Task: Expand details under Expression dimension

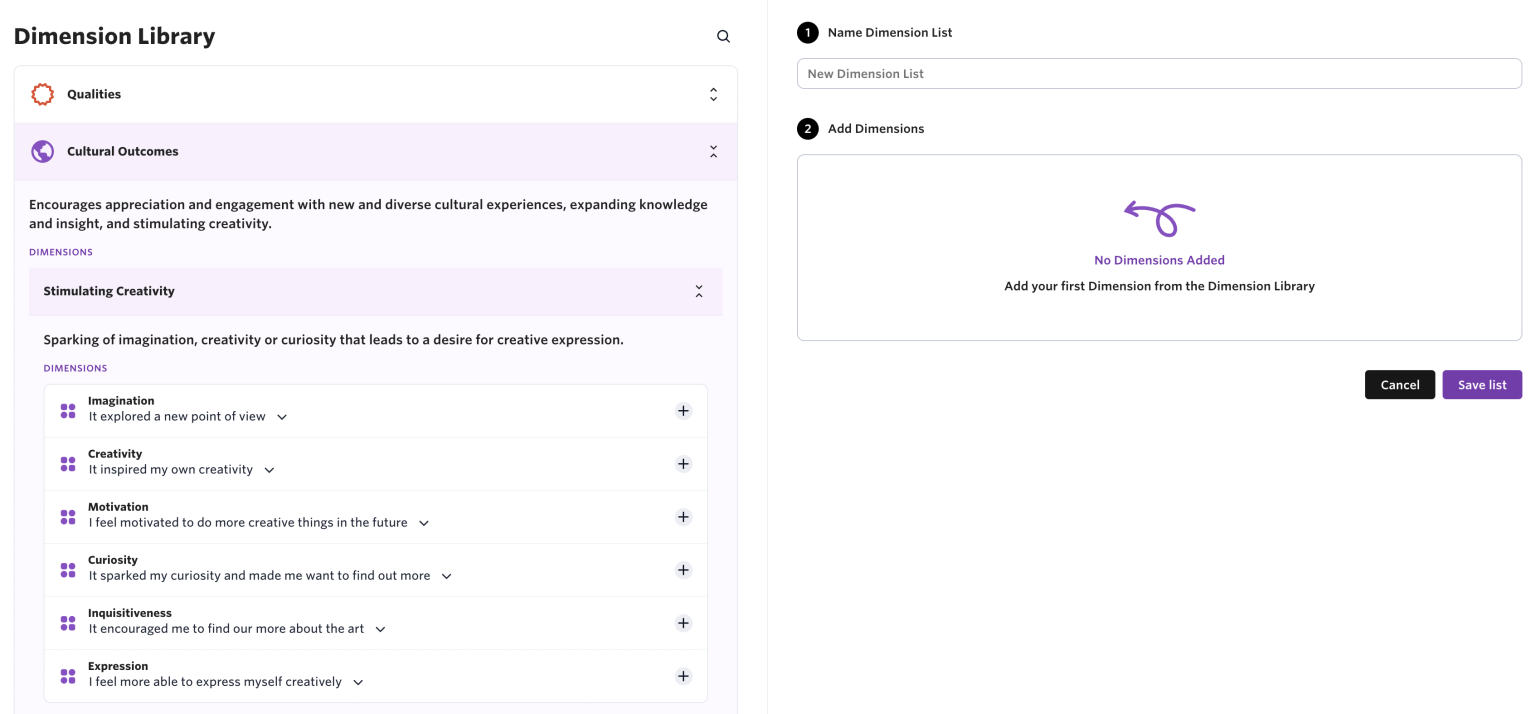Action: tap(357, 681)
